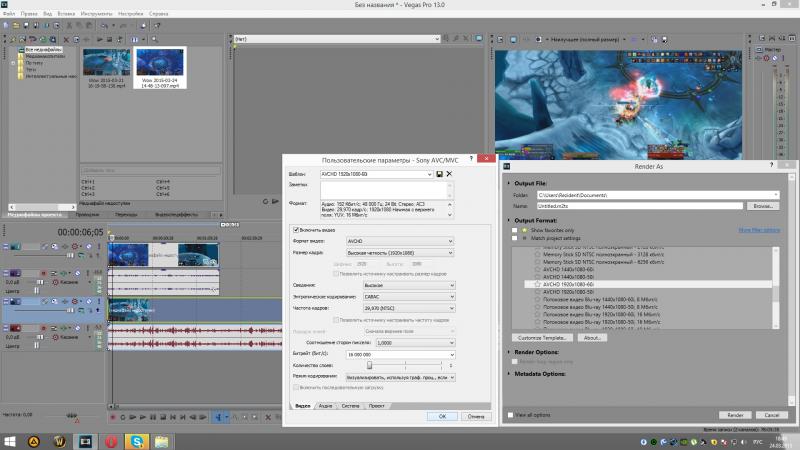800x450 pixels.
Task: Click the trimmer play icon below the trimmer
Action: [x=275, y=202]
